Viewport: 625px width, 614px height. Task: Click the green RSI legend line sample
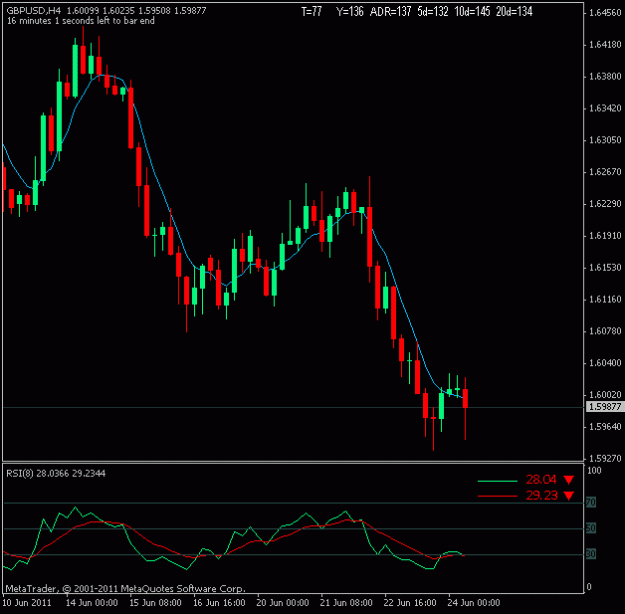(x=497, y=481)
